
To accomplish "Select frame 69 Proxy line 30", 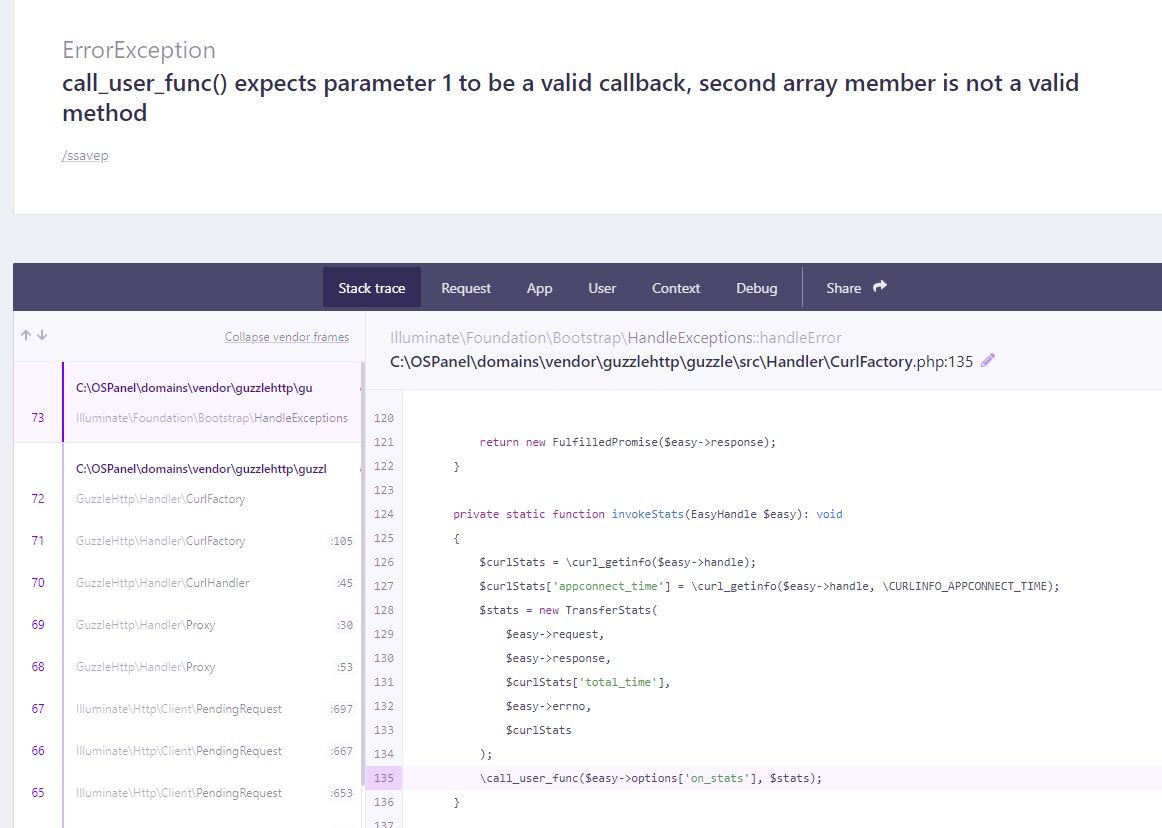I will tap(211, 625).
